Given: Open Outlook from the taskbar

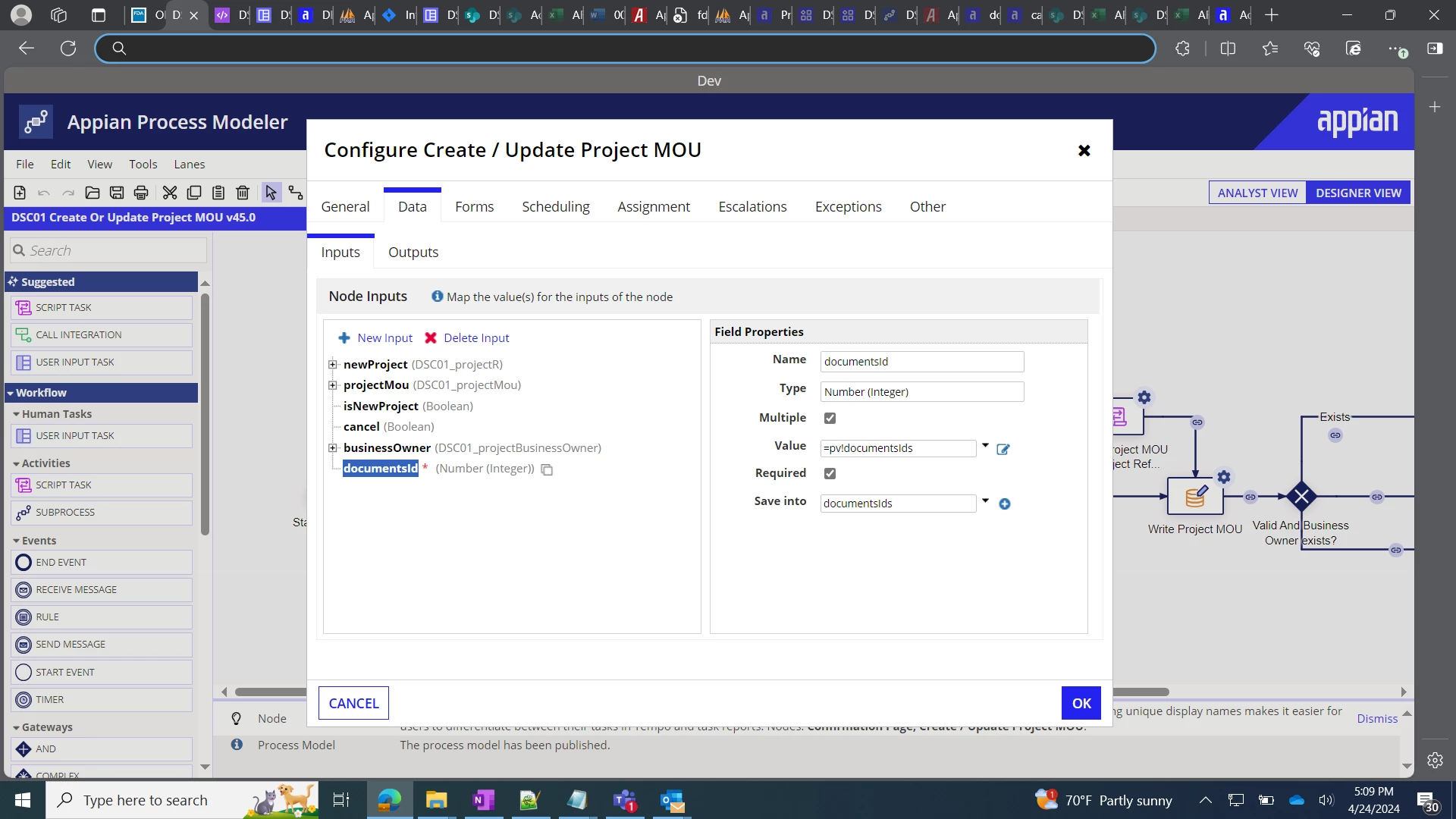Looking at the screenshot, I should pyautogui.click(x=672, y=800).
